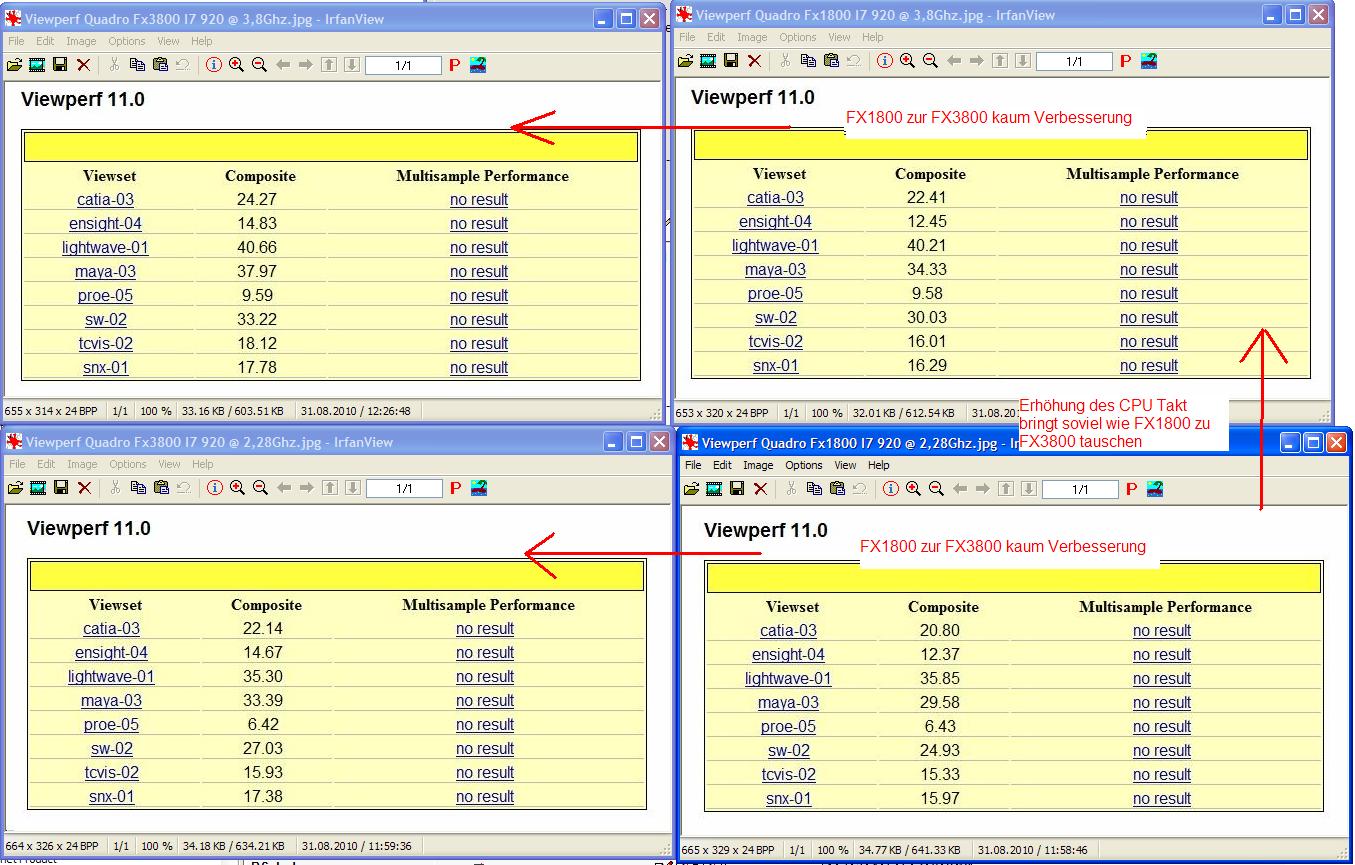Image resolution: width=1355 pixels, height=865 pixels.
Task: Open sw-02 link in Fx1800 3,8Ghz window
Action: pyautogui.click(x=775, y=317)
